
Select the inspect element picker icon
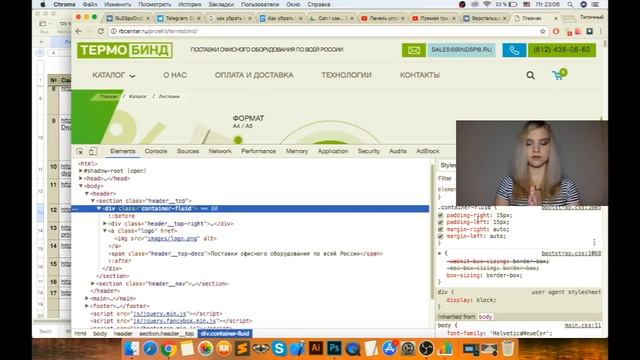(80, 151)
